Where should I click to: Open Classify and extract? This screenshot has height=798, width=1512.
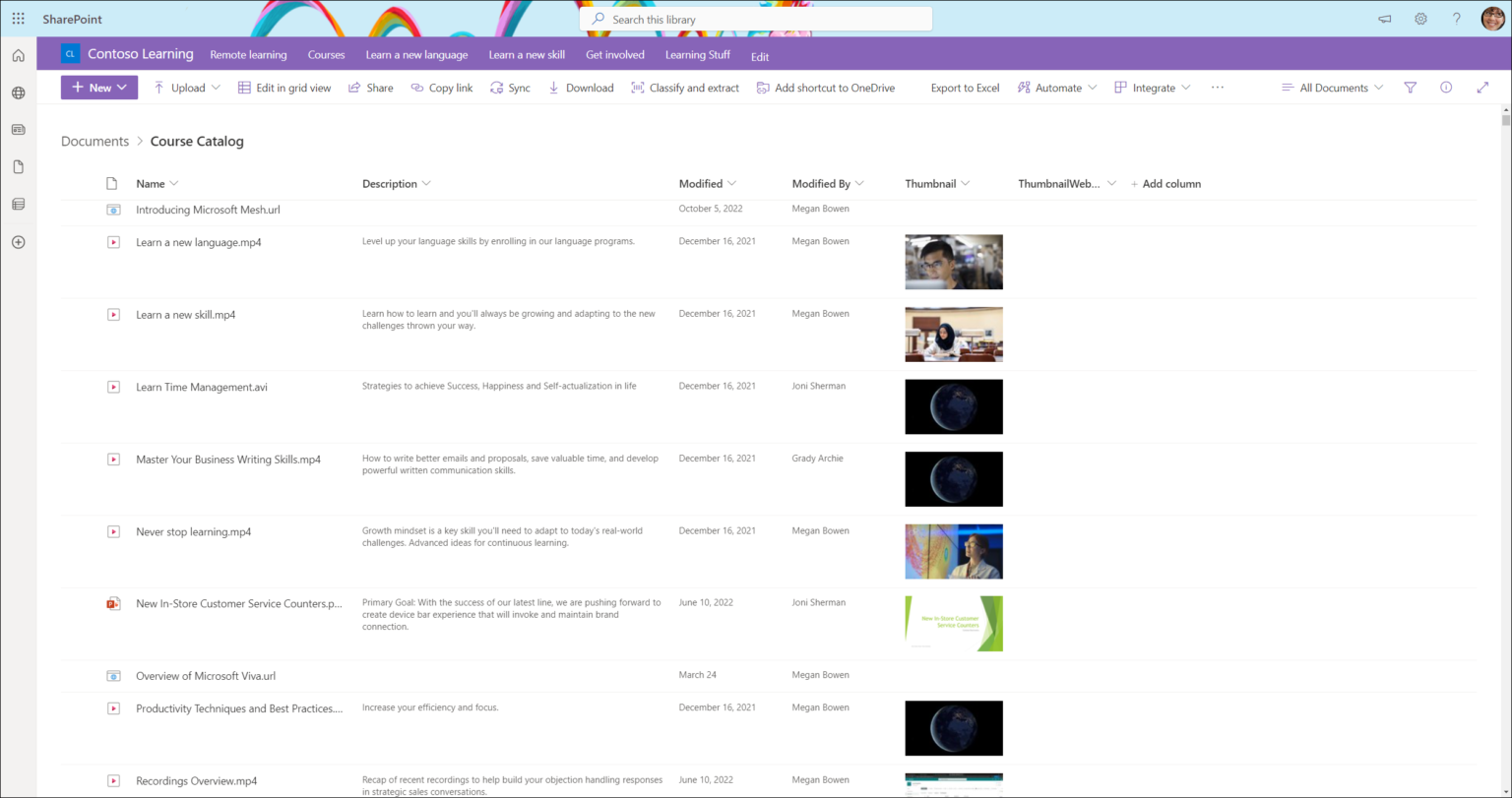coord(685,88)
